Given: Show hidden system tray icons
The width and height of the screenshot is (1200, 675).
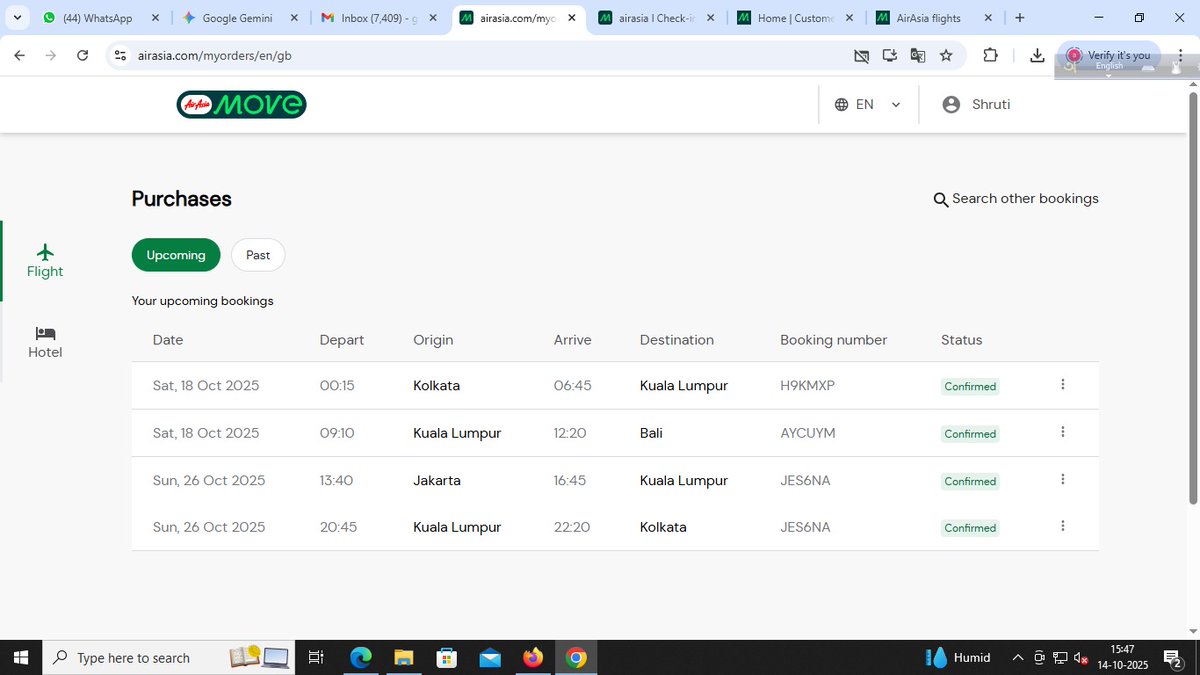Looking at the screenshot, I should [x=1018, y=658].
